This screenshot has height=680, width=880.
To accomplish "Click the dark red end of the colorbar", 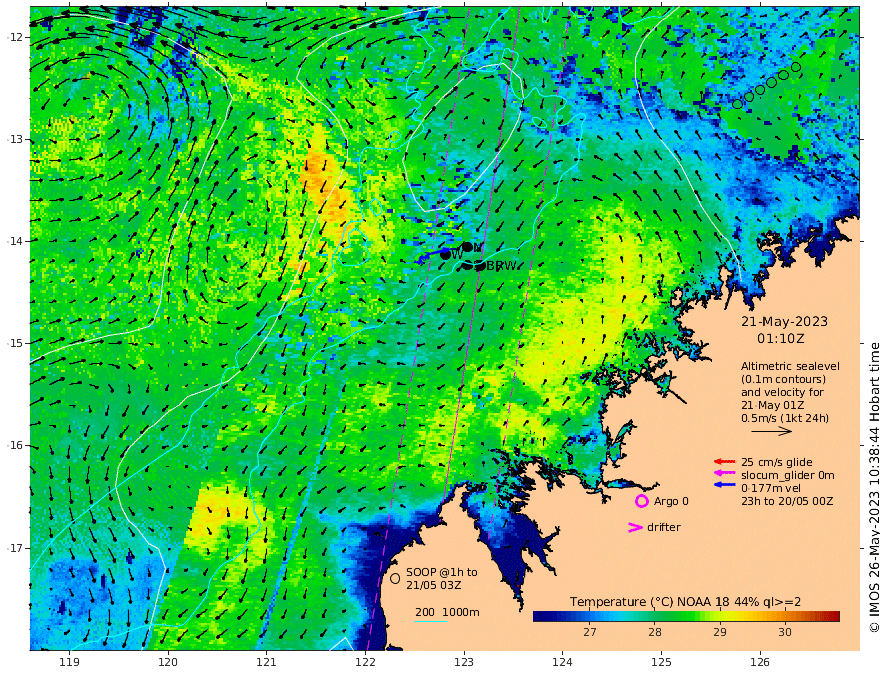I will (x=833, y=617).
